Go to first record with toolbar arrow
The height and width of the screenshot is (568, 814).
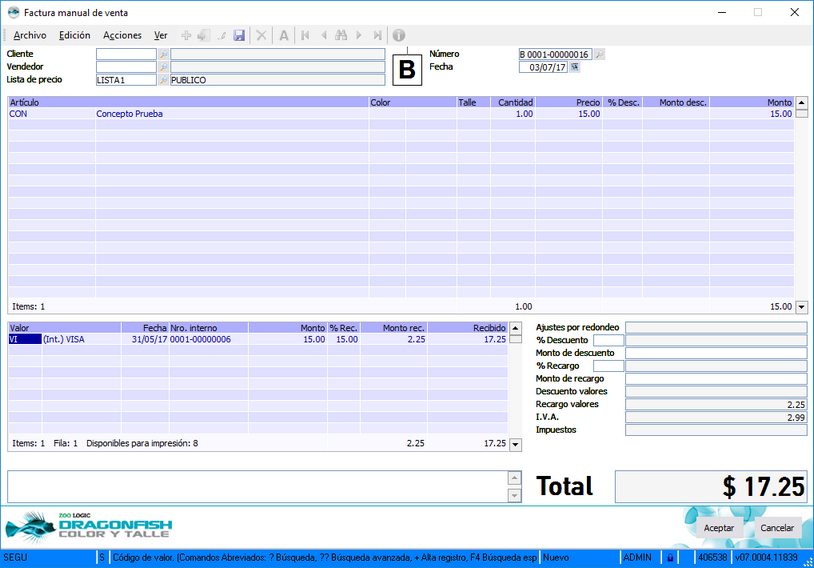tap(305, 35)
